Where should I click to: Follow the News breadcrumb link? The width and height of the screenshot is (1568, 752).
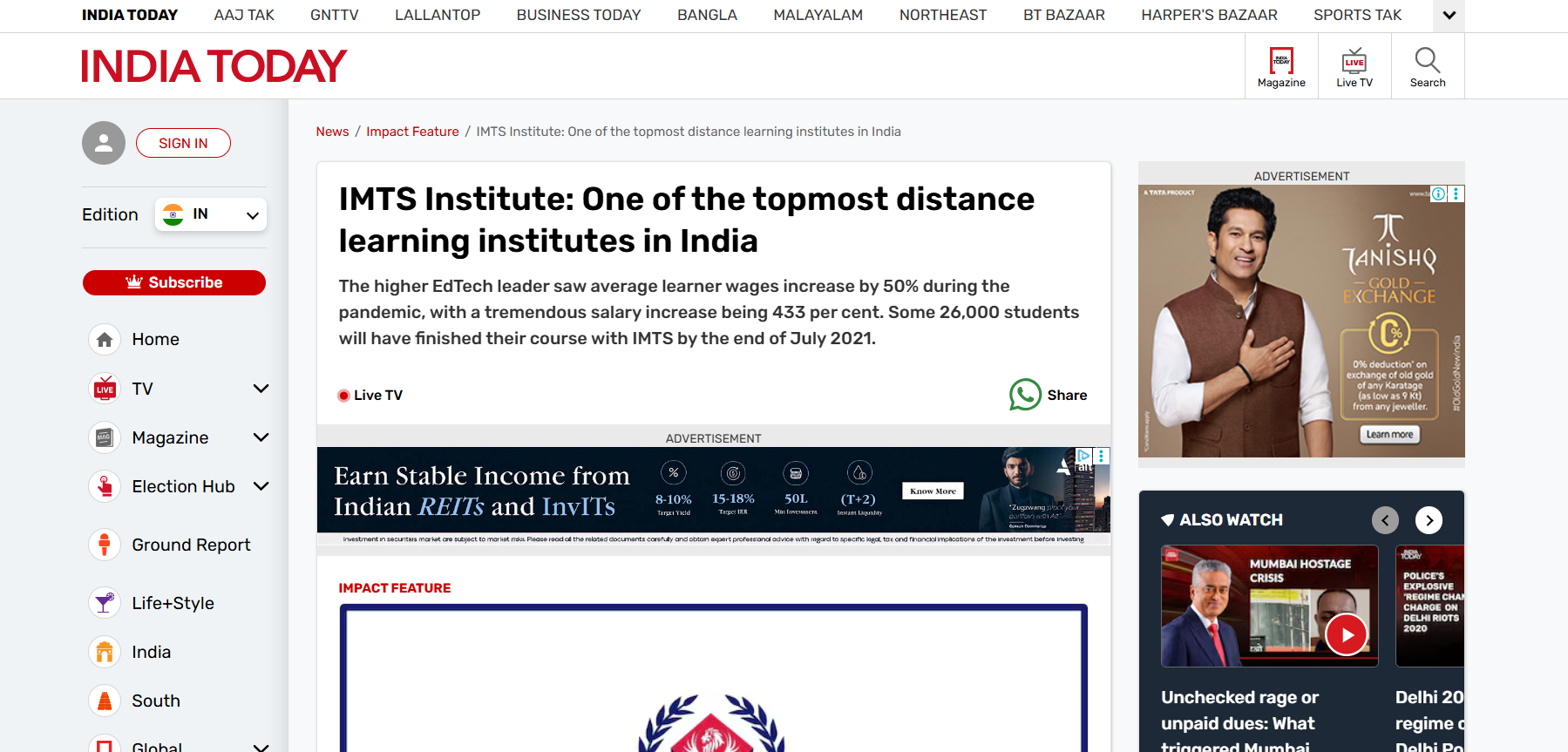[332, 132]
